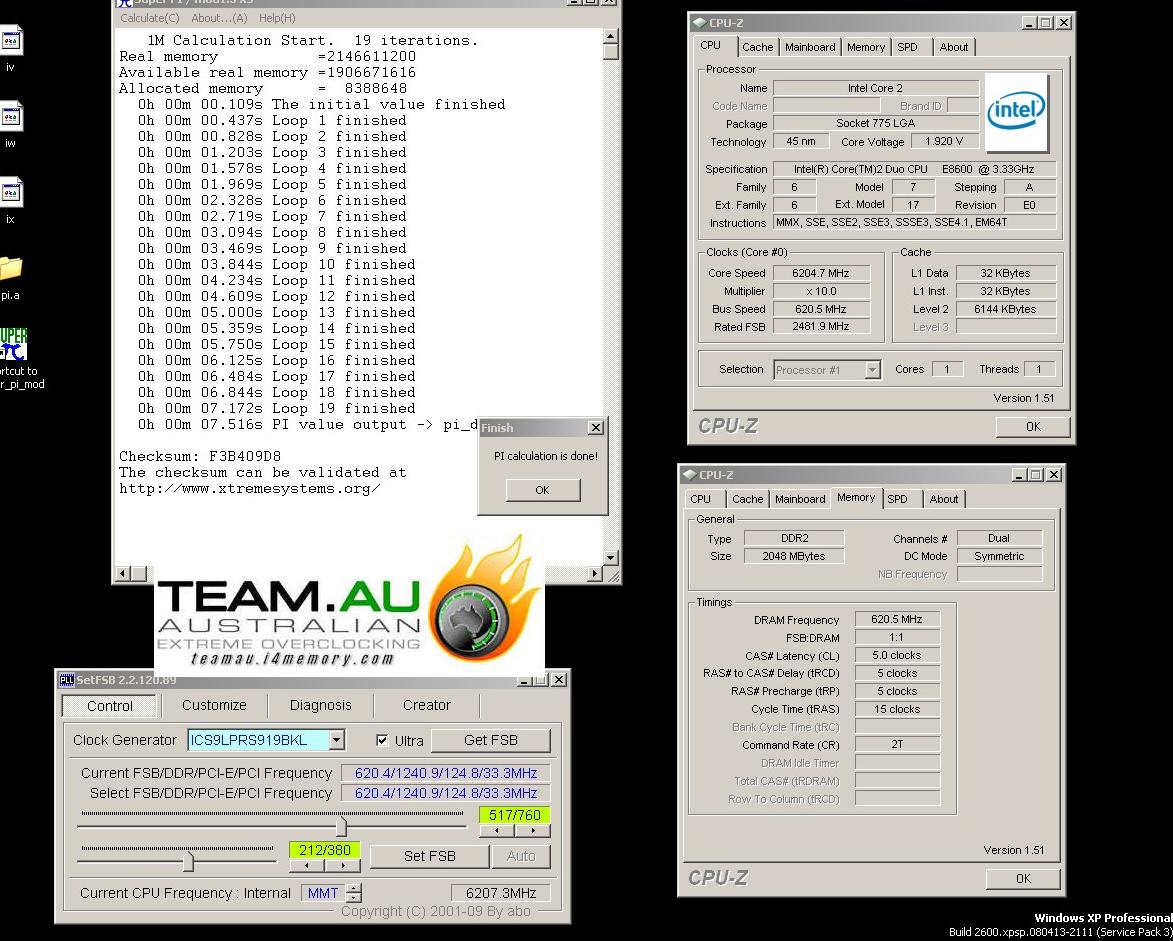Click the Current CPU Frequency 6207.3MHz field
The image size is (1173, 941).
(x=500, y=893)
